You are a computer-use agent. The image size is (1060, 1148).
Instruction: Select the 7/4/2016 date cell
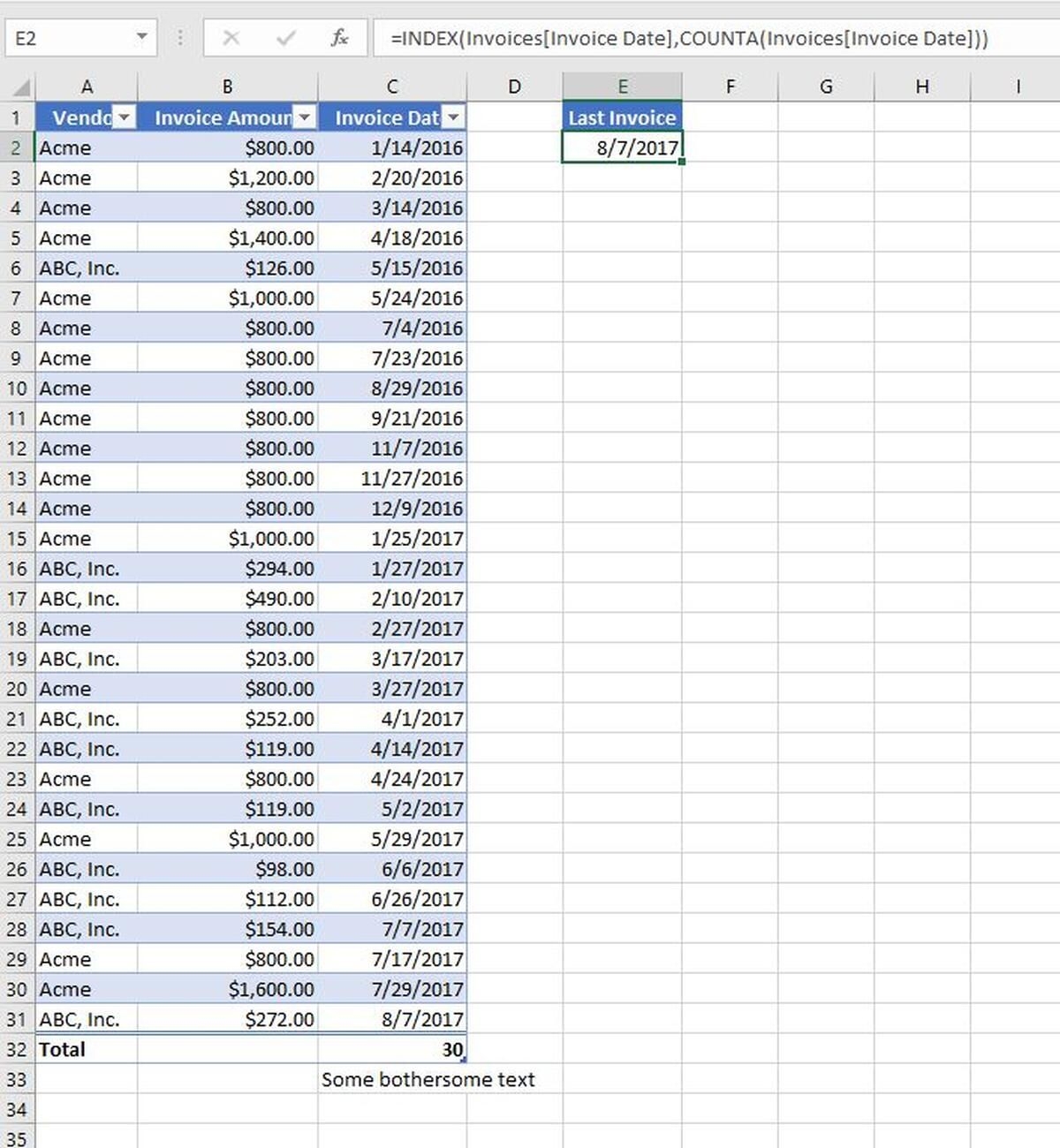point(392,328)
